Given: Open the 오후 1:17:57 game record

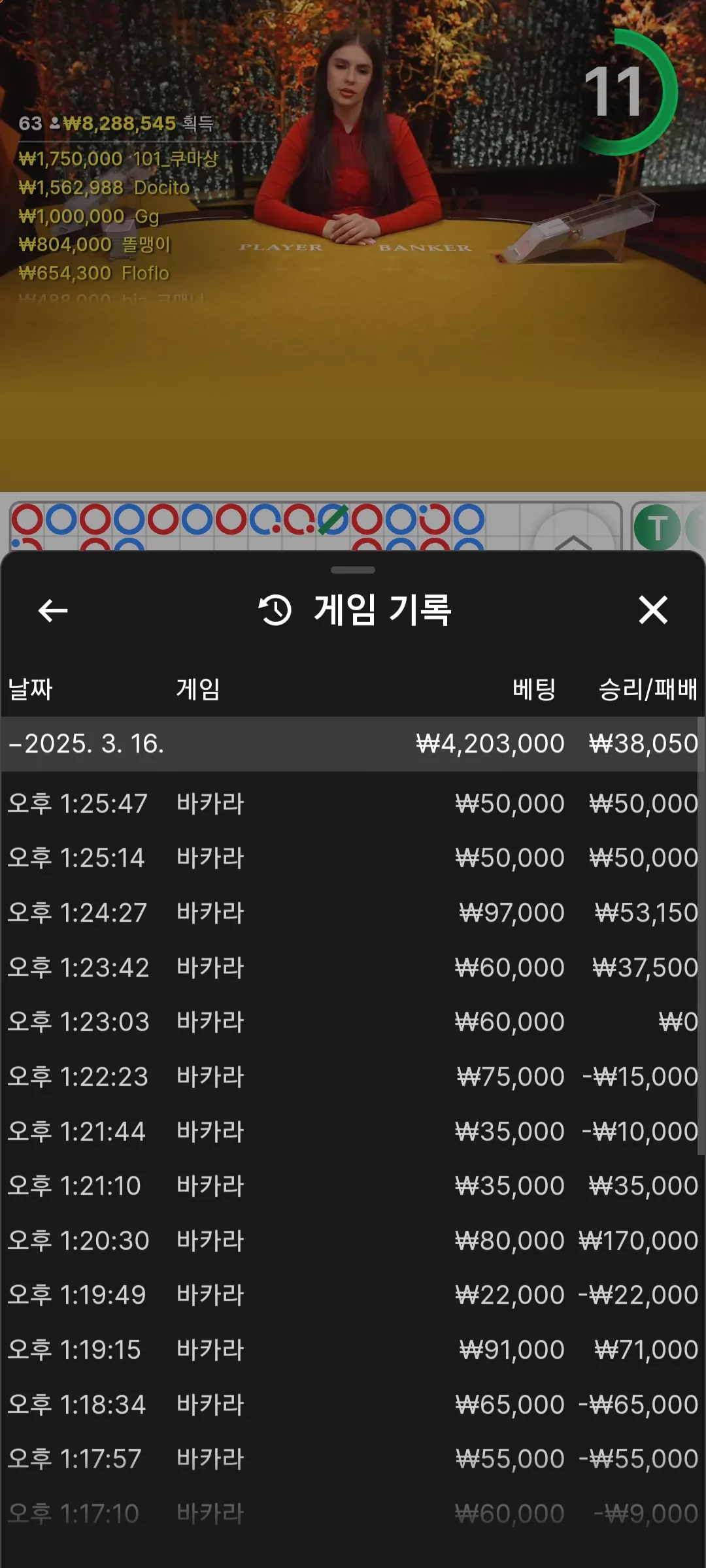Looking at the screenshot, I should (x=353, y=1458).
